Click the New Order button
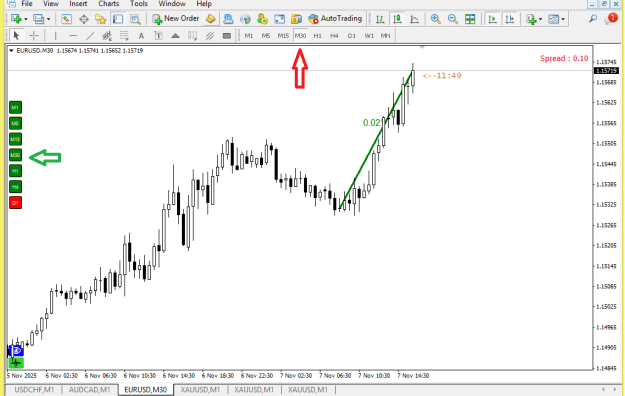Image resolution: width=625 pixels, height=396 pixels. pos(176,18)
